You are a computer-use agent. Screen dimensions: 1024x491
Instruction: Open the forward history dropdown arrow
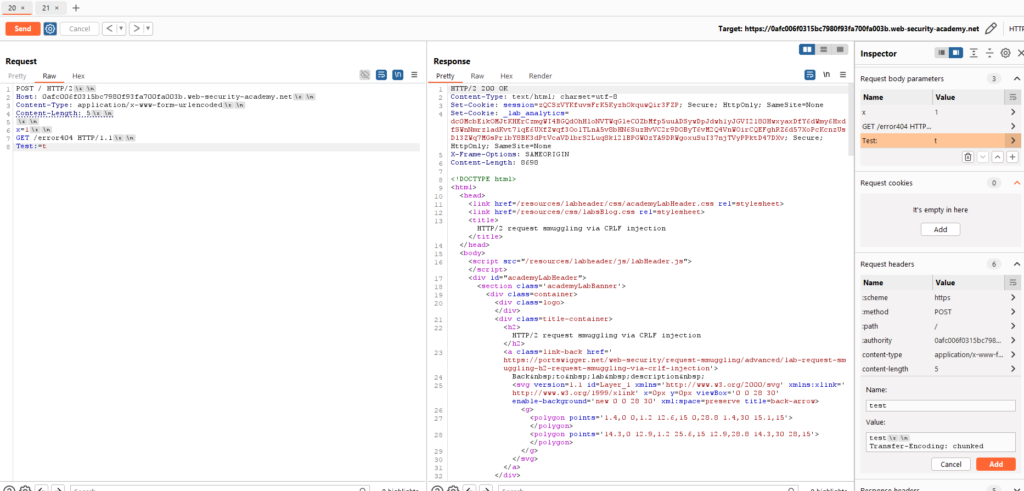[x=148, y=29]
